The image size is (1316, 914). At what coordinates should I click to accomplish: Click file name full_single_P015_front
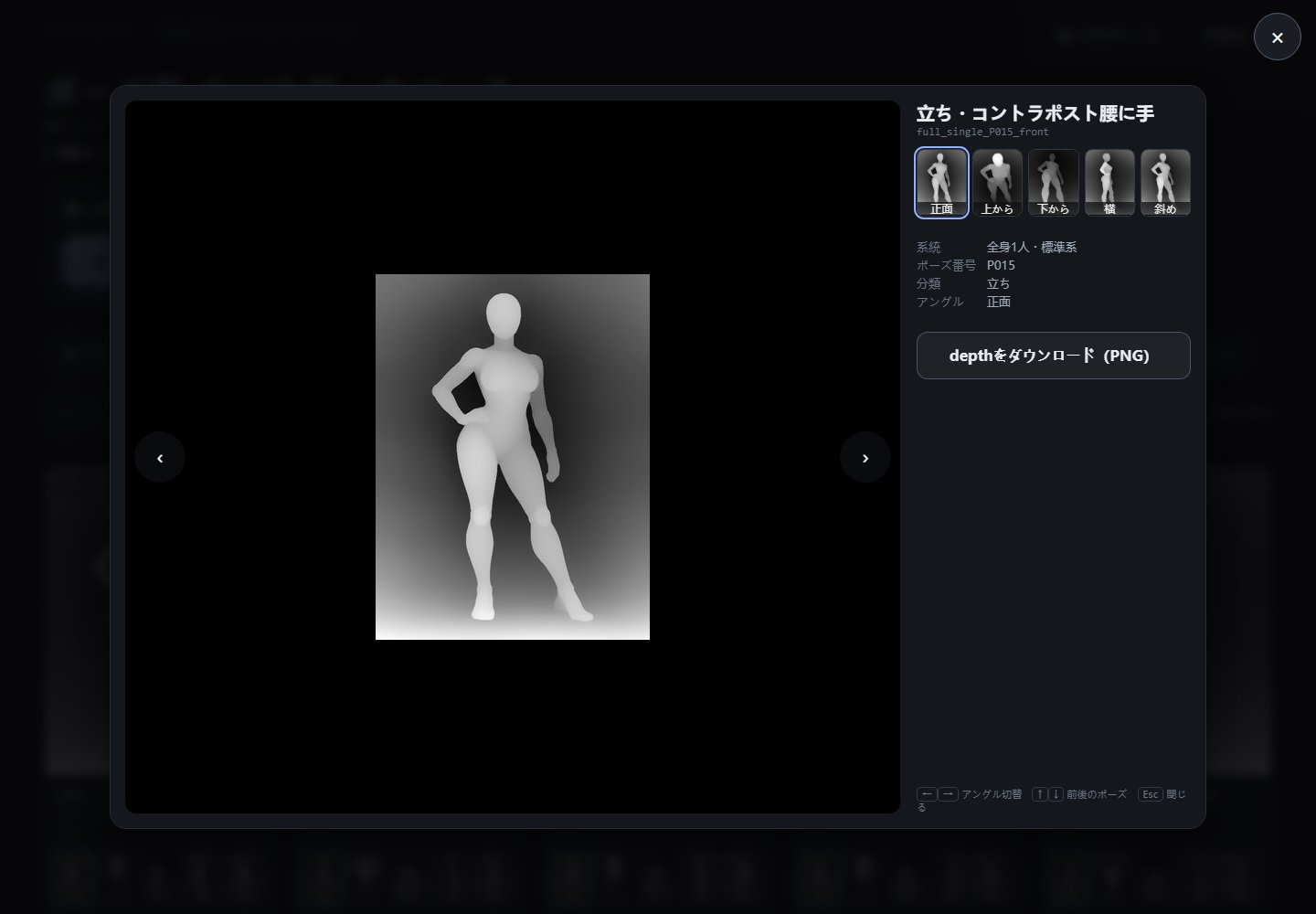point(982,133)
